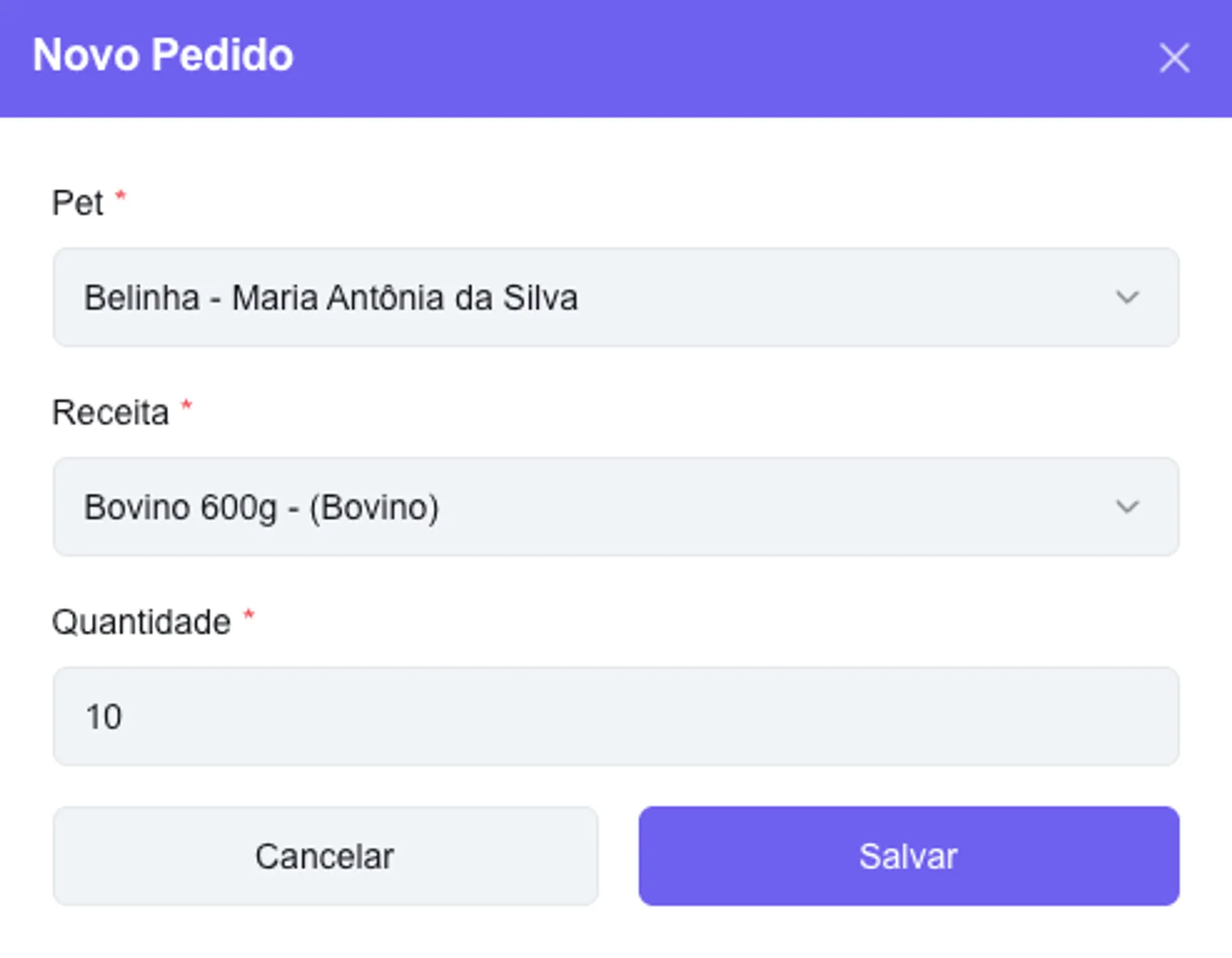Click the Salvar button
Viewport: 1232px width, 958px height.
(908, 855)
